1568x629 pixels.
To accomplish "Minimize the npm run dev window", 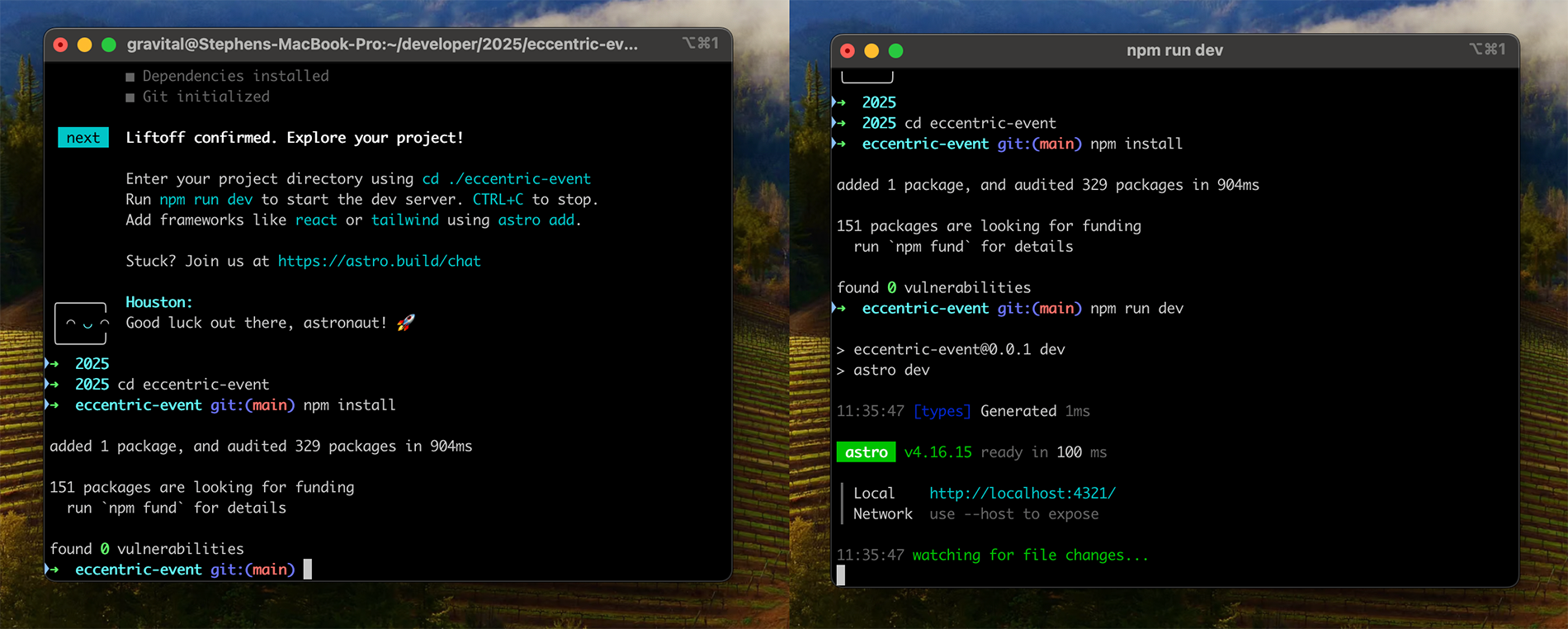I will click(x=871, y=51).
